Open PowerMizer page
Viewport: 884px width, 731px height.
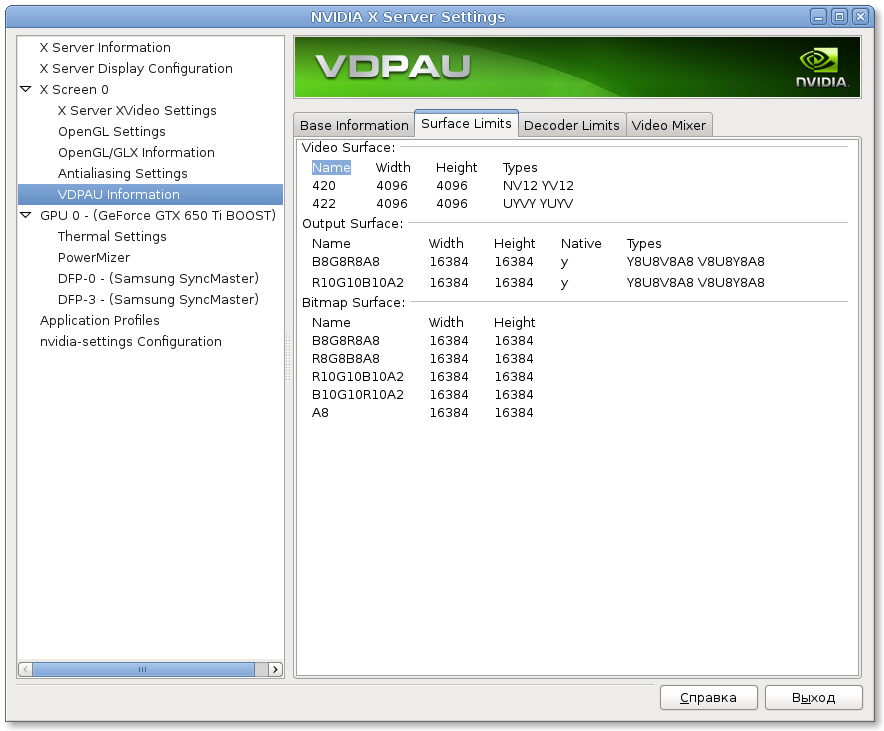tap(94, 258)
